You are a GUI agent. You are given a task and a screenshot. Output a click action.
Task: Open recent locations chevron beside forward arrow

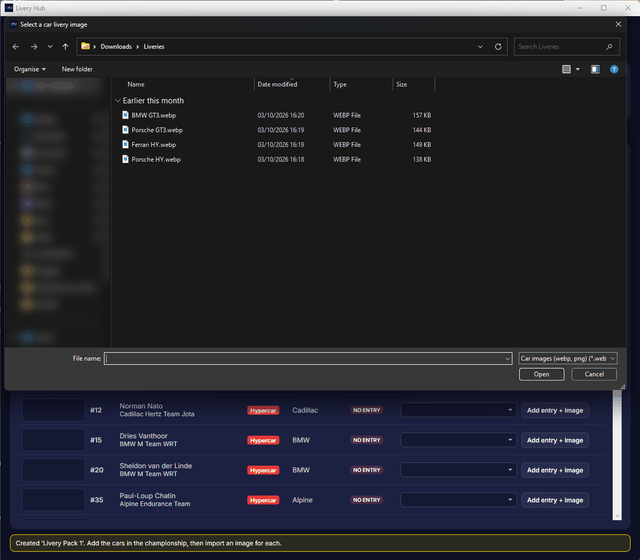pyautogui.click(x=50, y=47)
